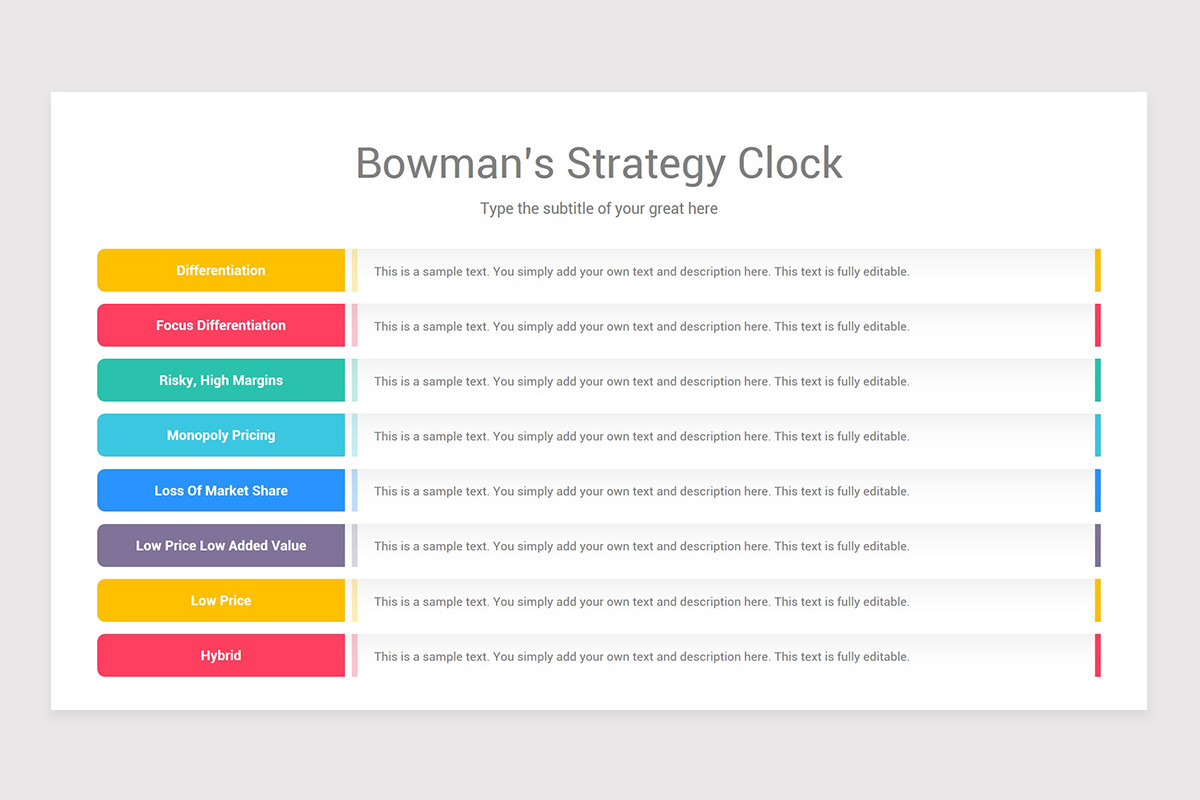Select the cyan Monopoly Pricing label
This screenshot has width=1200, height=800.
(221, 435)
